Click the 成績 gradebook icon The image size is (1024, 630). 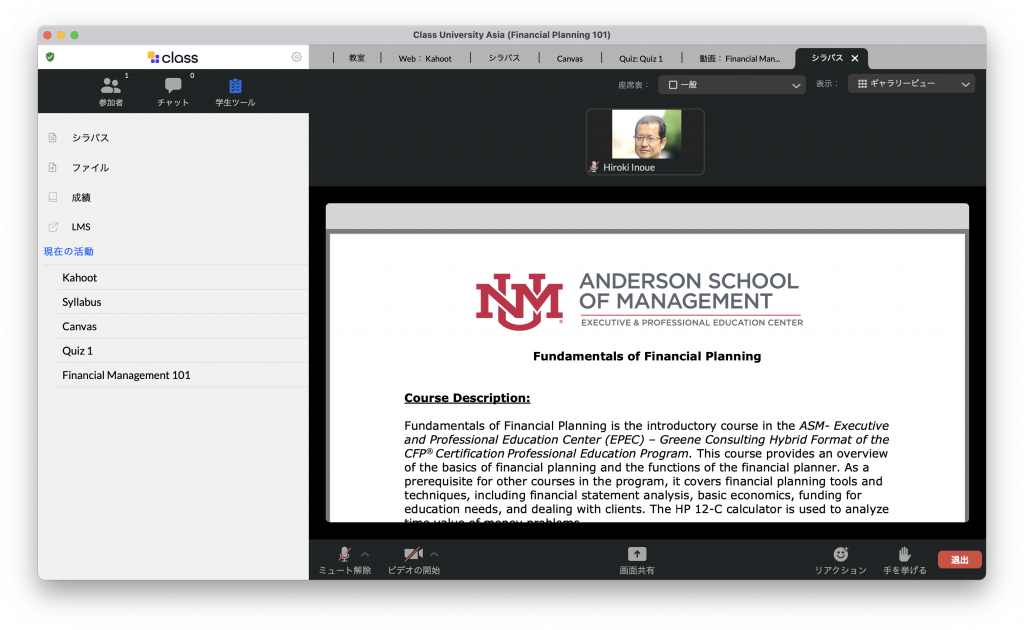(53, 197)
